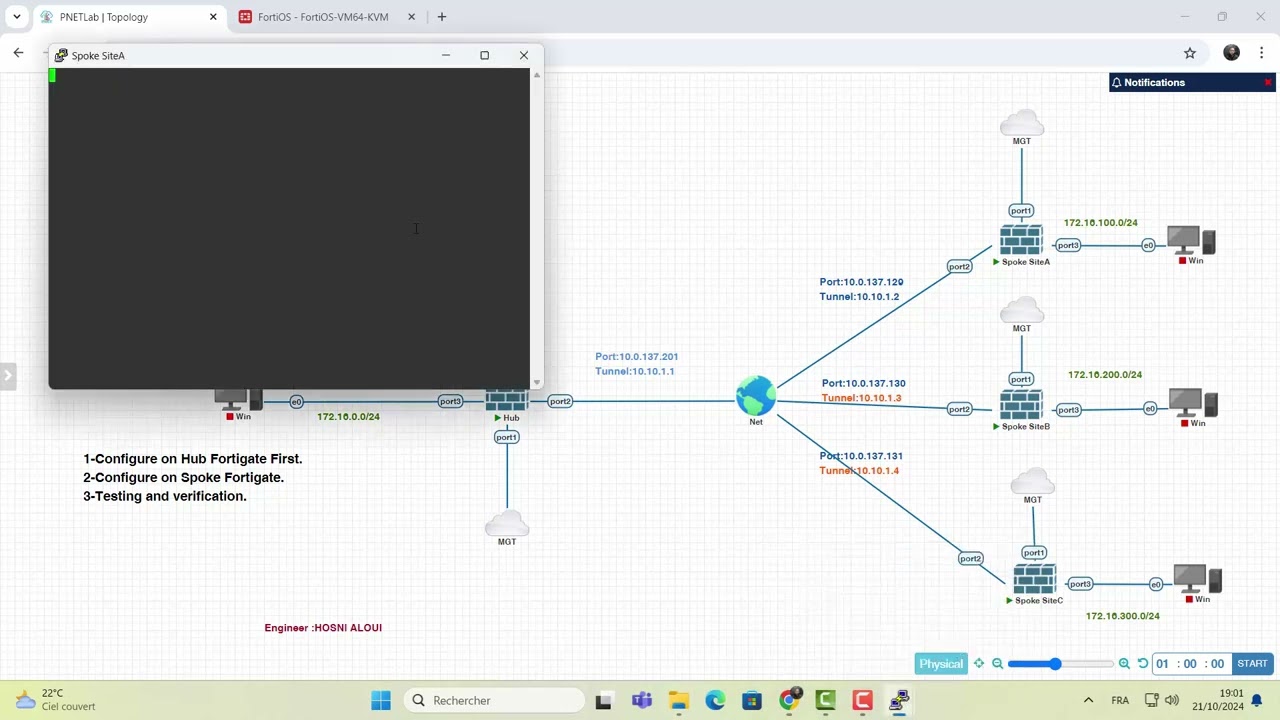This screenshot has height=720, width=1280.
Task: Select the MGT cloud above Spoke SiteB
Action: (1021, 310)
